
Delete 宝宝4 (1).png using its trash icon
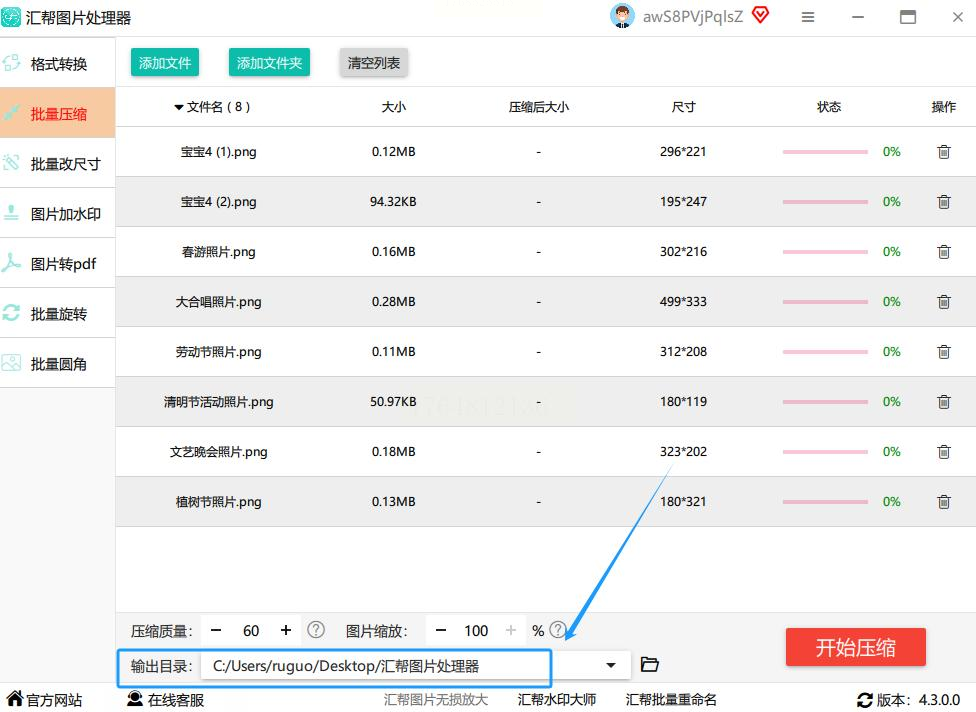943,152
